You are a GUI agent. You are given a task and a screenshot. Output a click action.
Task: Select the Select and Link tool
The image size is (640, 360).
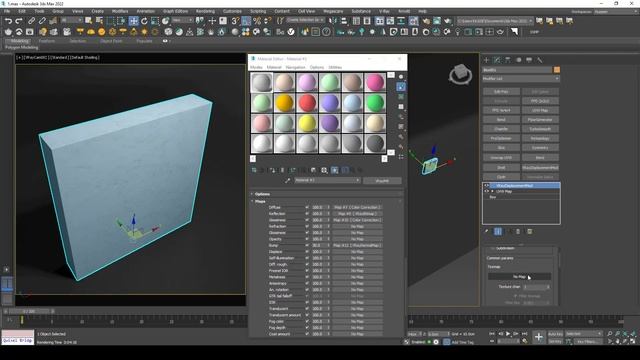click(x=31, y=20)
